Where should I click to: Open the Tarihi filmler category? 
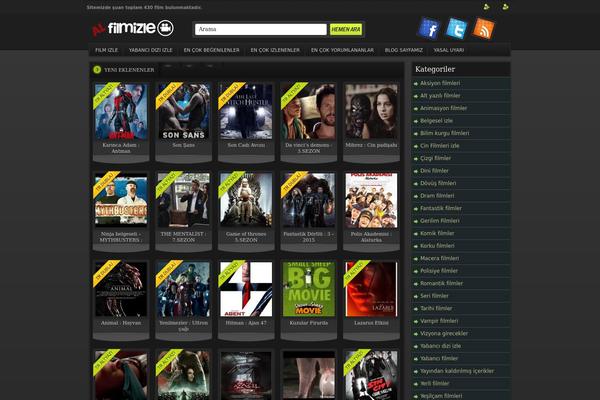(436, 308)
